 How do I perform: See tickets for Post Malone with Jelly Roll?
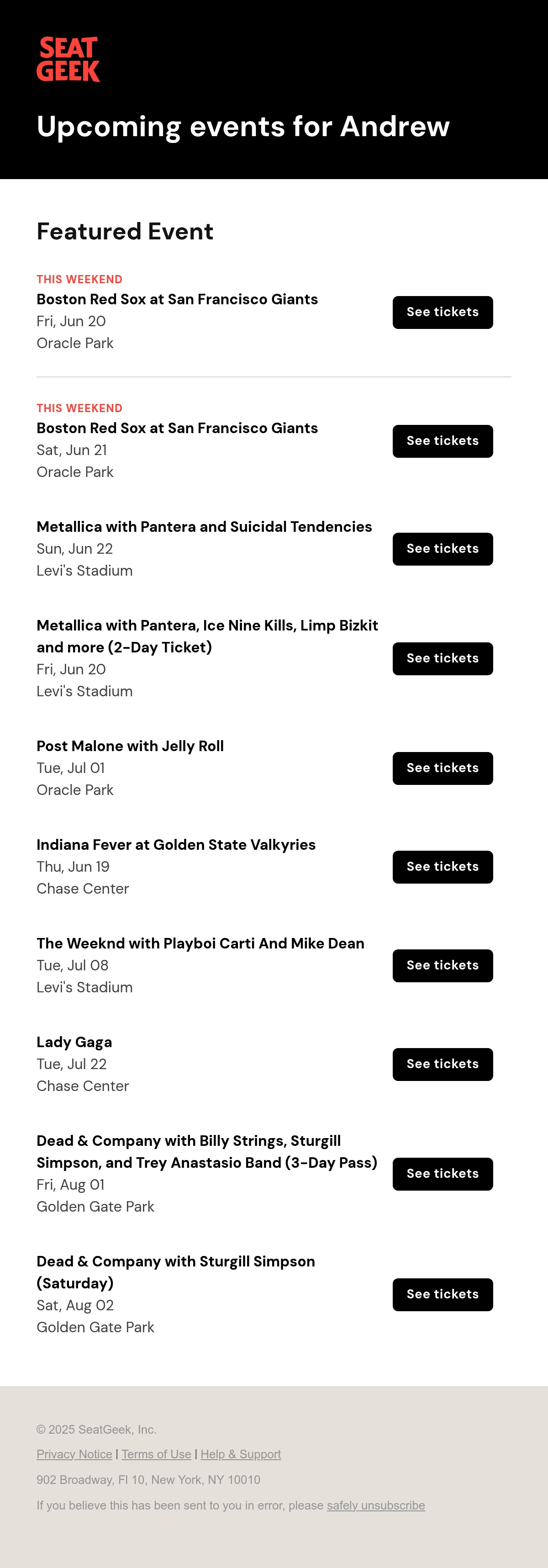point(442,768)
